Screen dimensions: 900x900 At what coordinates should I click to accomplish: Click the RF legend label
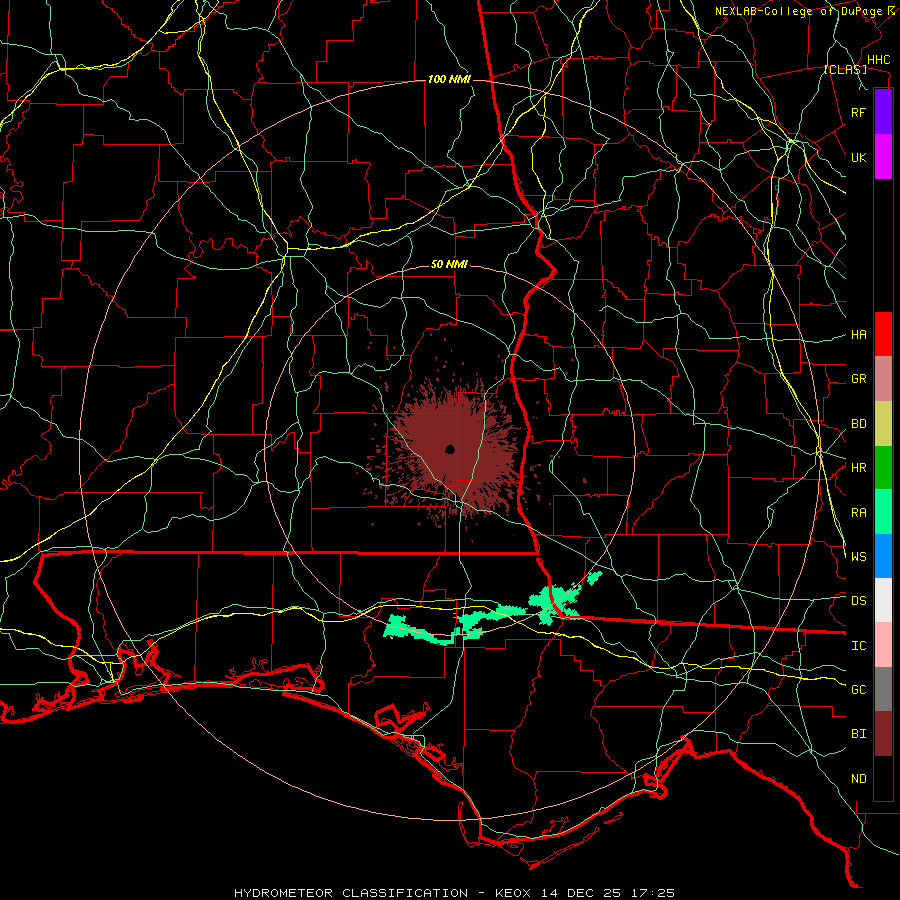tap(859, 112)
